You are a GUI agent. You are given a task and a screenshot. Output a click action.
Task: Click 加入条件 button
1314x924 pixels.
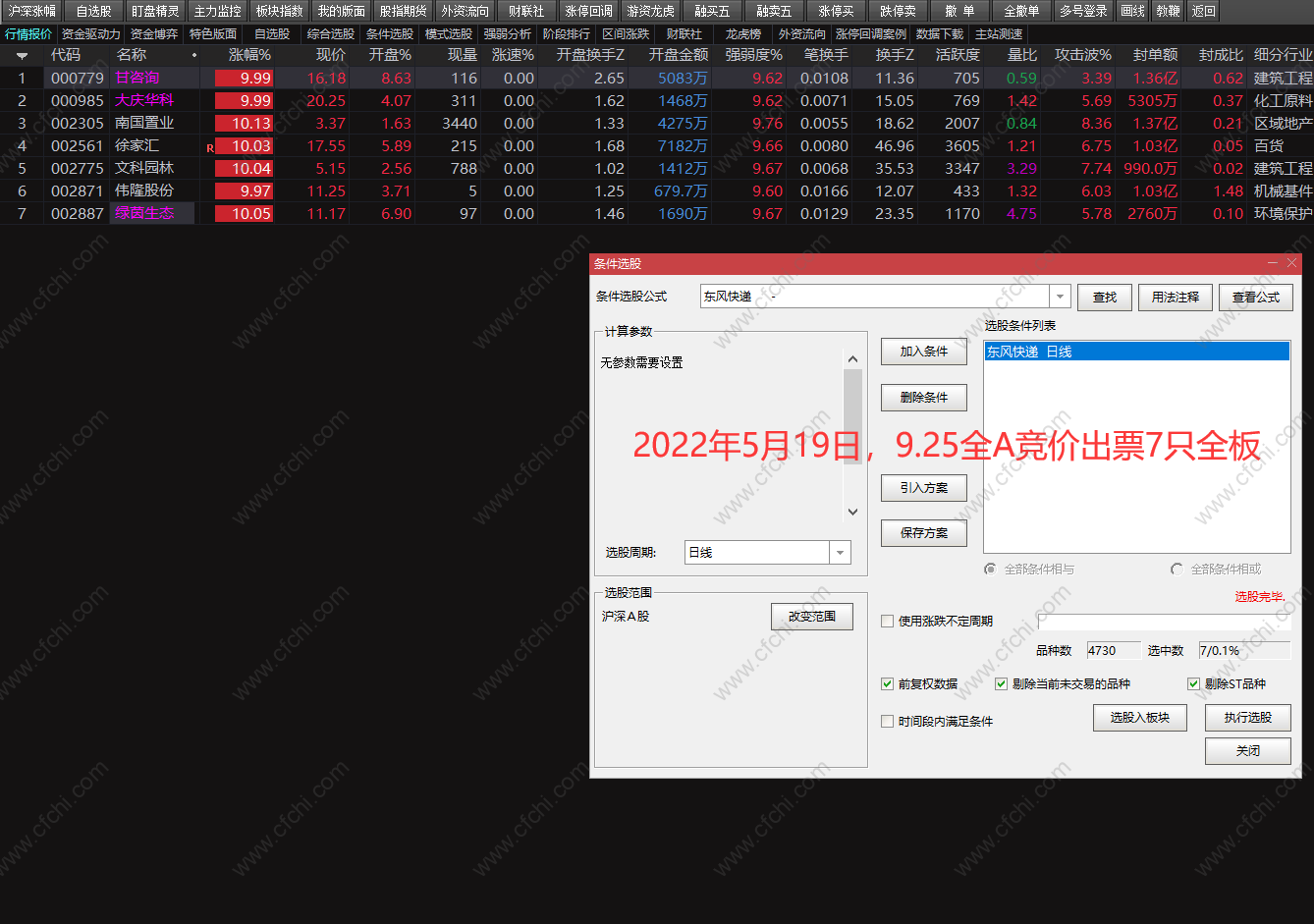(924, 352)
